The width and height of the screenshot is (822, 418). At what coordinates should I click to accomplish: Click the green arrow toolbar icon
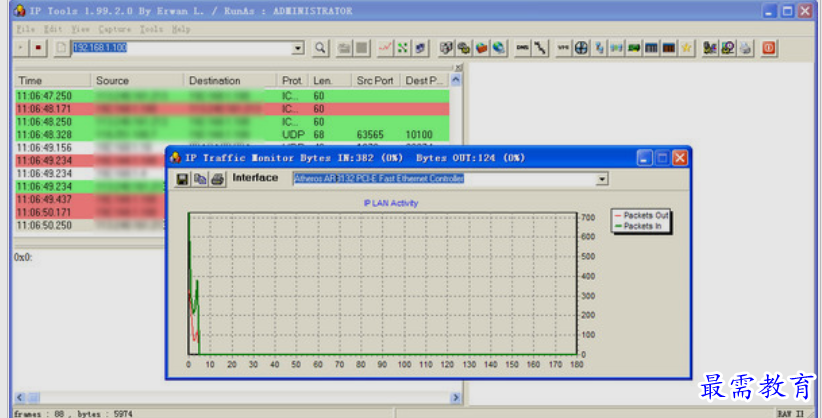pyautogui.click(x=634, y=48)
